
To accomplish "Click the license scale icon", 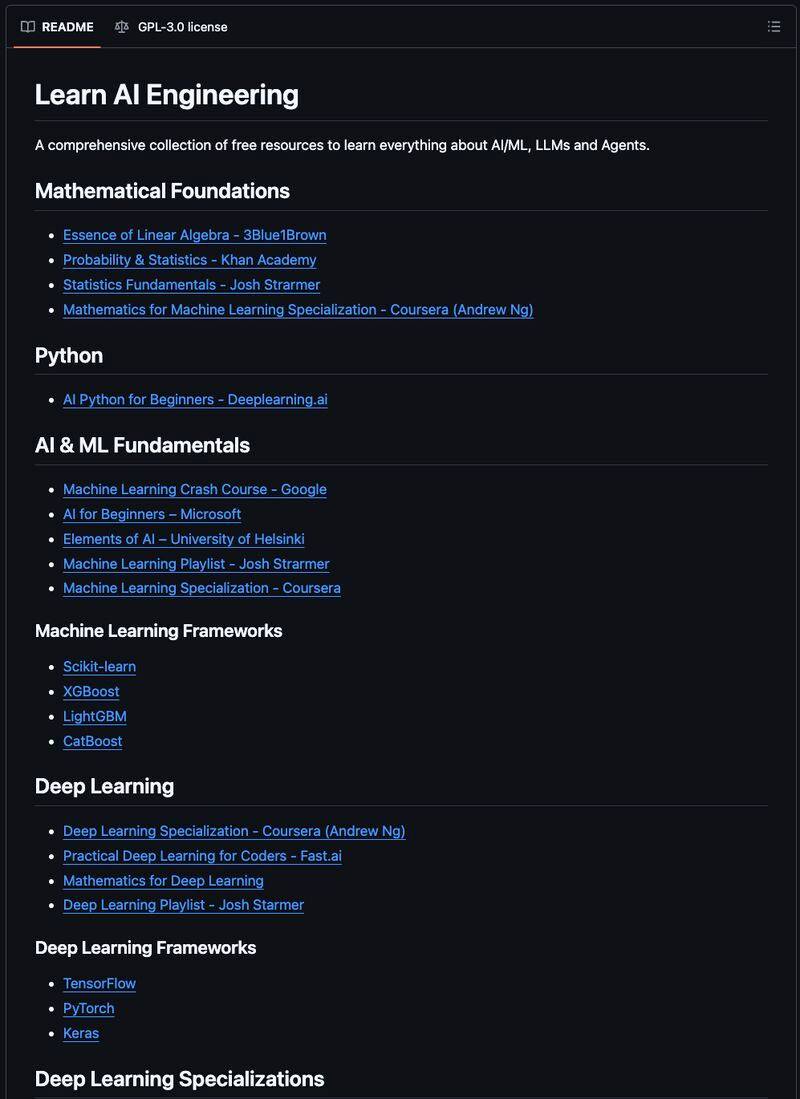I will 121,27.
